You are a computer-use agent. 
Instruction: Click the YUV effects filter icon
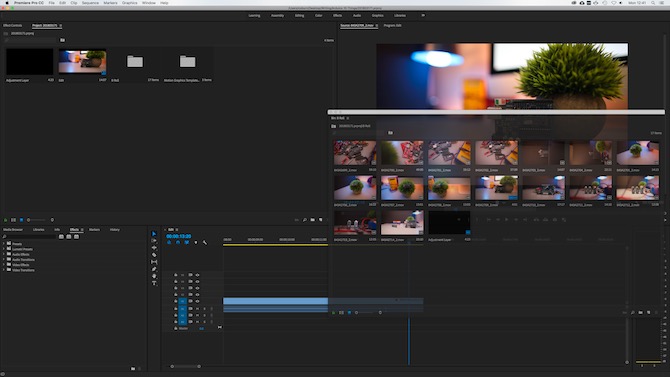tap(76, 236)
